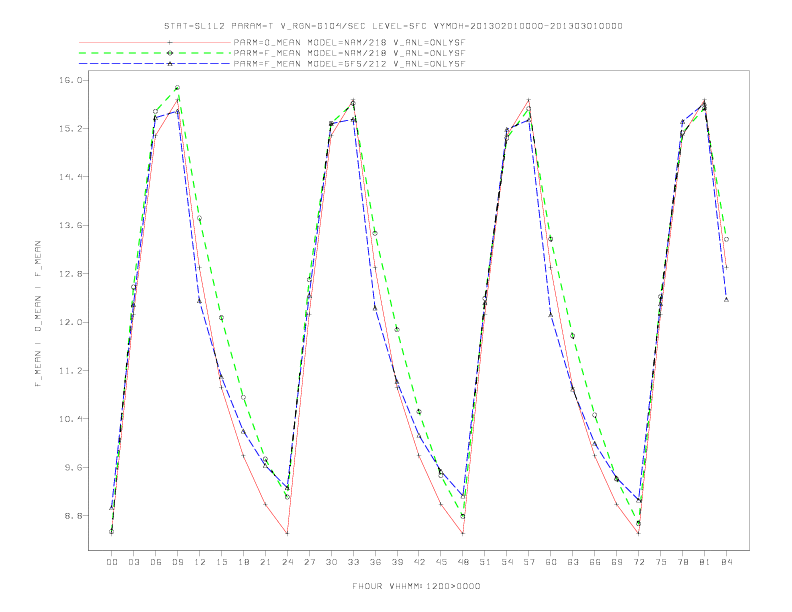This screenshot has width=792, height=612.
Task: Select legend text PARM=F_MEAN MODEL=GFS/212
Action: tap(310, 64)
